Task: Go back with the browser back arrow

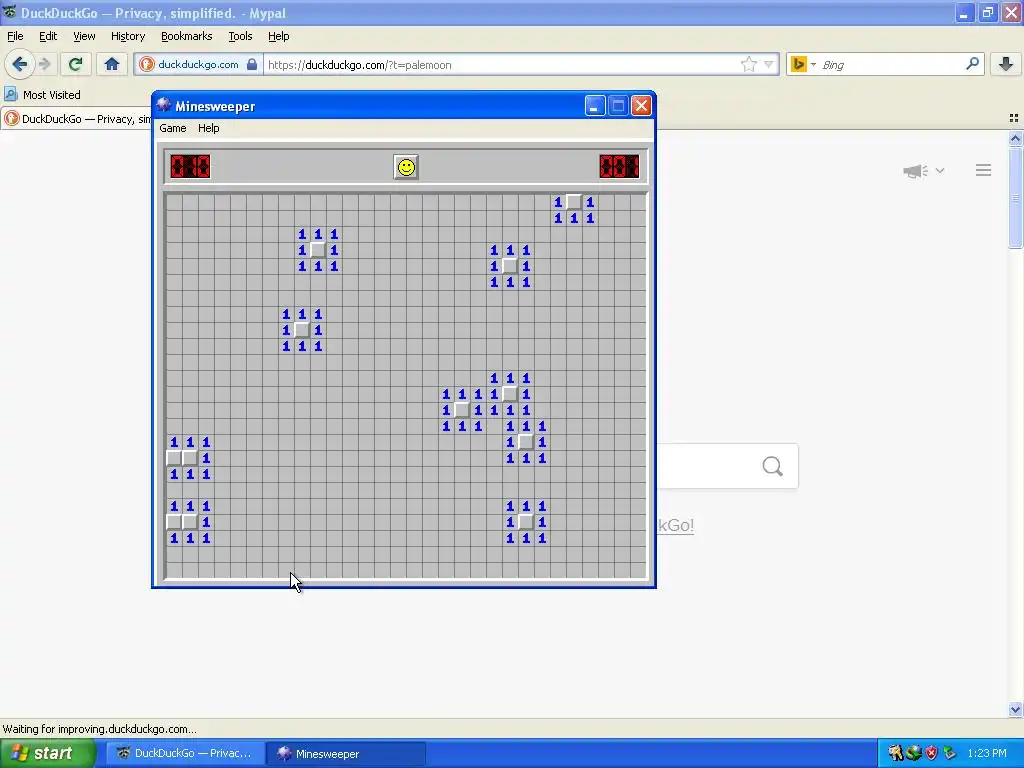Action: (x=20, y=64)
